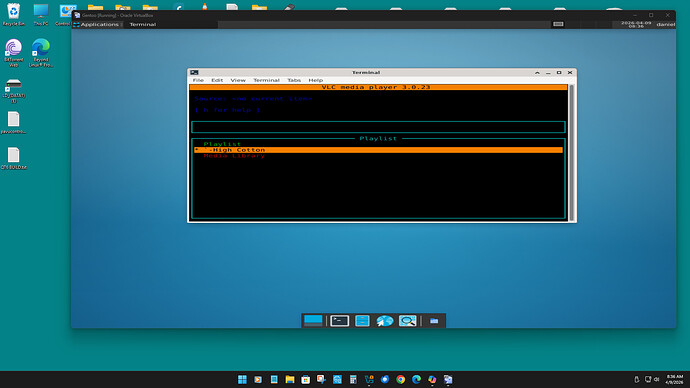Click the daniel user button in Xfce panel
This screenshot has width=690, height=388.
(665, 24)
